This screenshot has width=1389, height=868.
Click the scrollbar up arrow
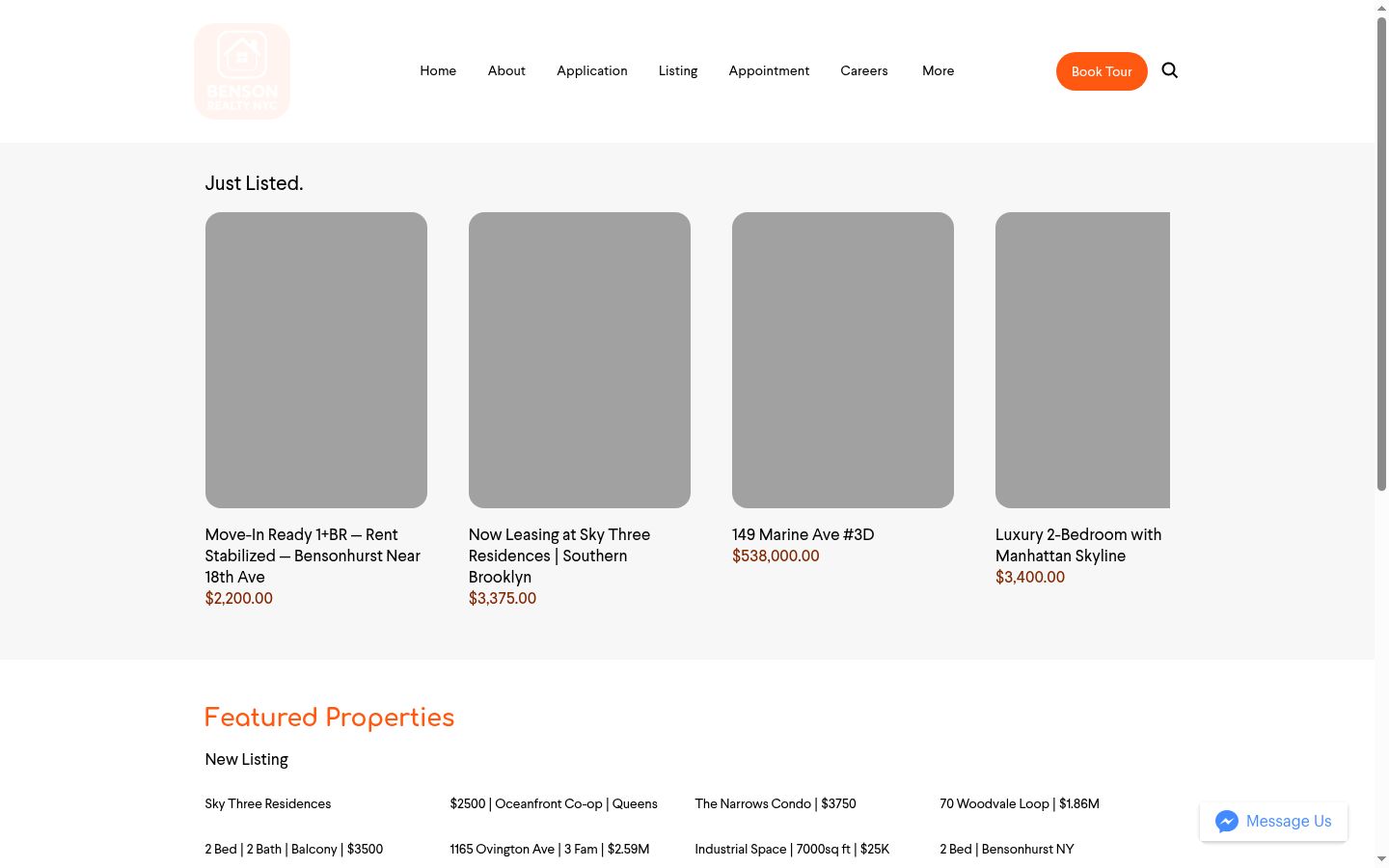click(1381, 8)
